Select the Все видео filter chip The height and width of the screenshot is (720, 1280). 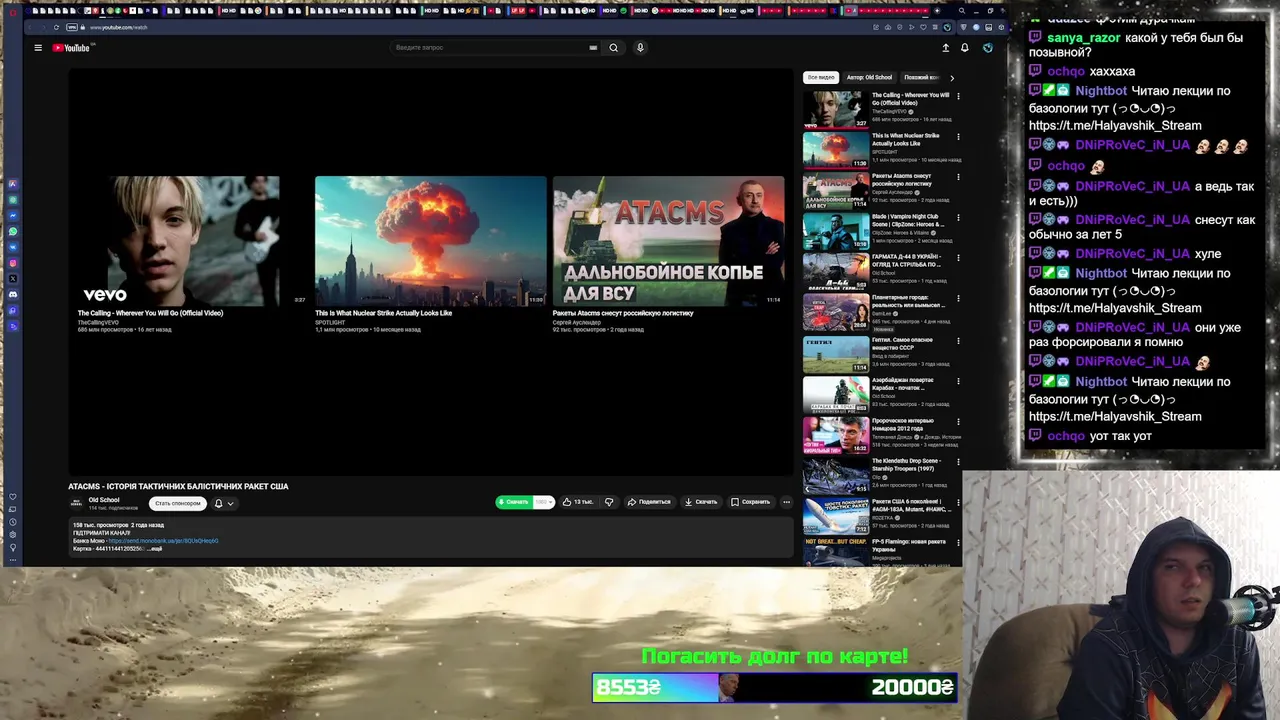coord(821,77)
